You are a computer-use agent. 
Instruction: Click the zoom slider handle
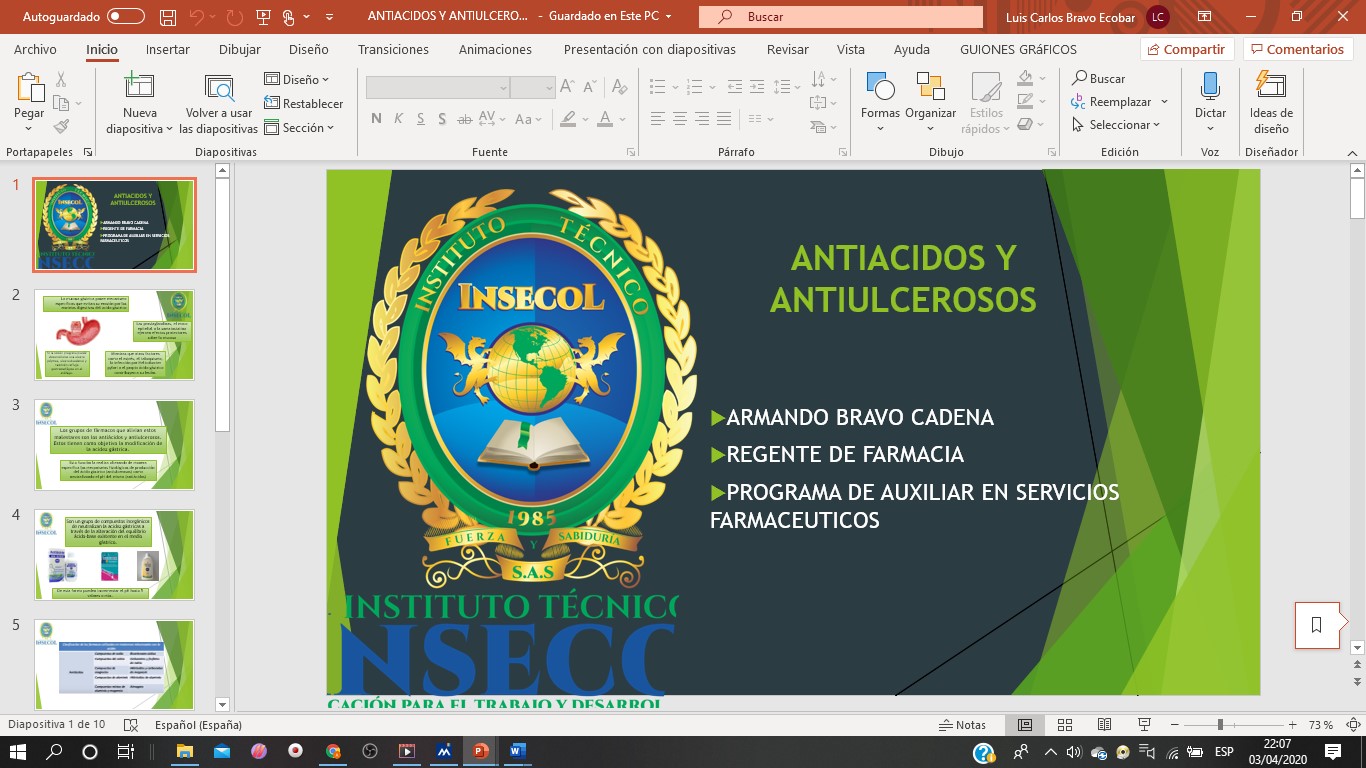1220,725
